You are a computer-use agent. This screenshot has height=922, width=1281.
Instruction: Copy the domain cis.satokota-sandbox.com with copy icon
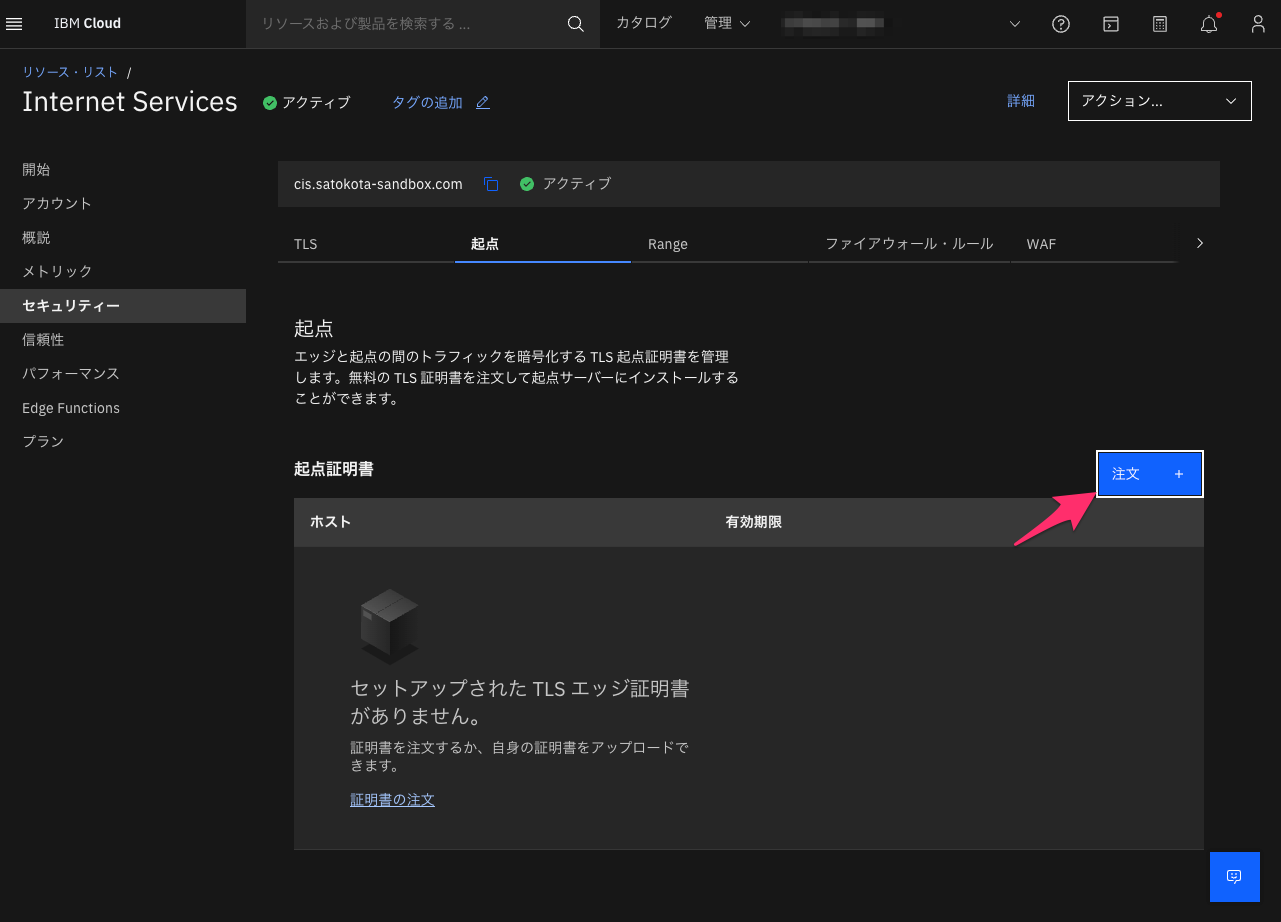pyautogui.click(x=490, y=184)
